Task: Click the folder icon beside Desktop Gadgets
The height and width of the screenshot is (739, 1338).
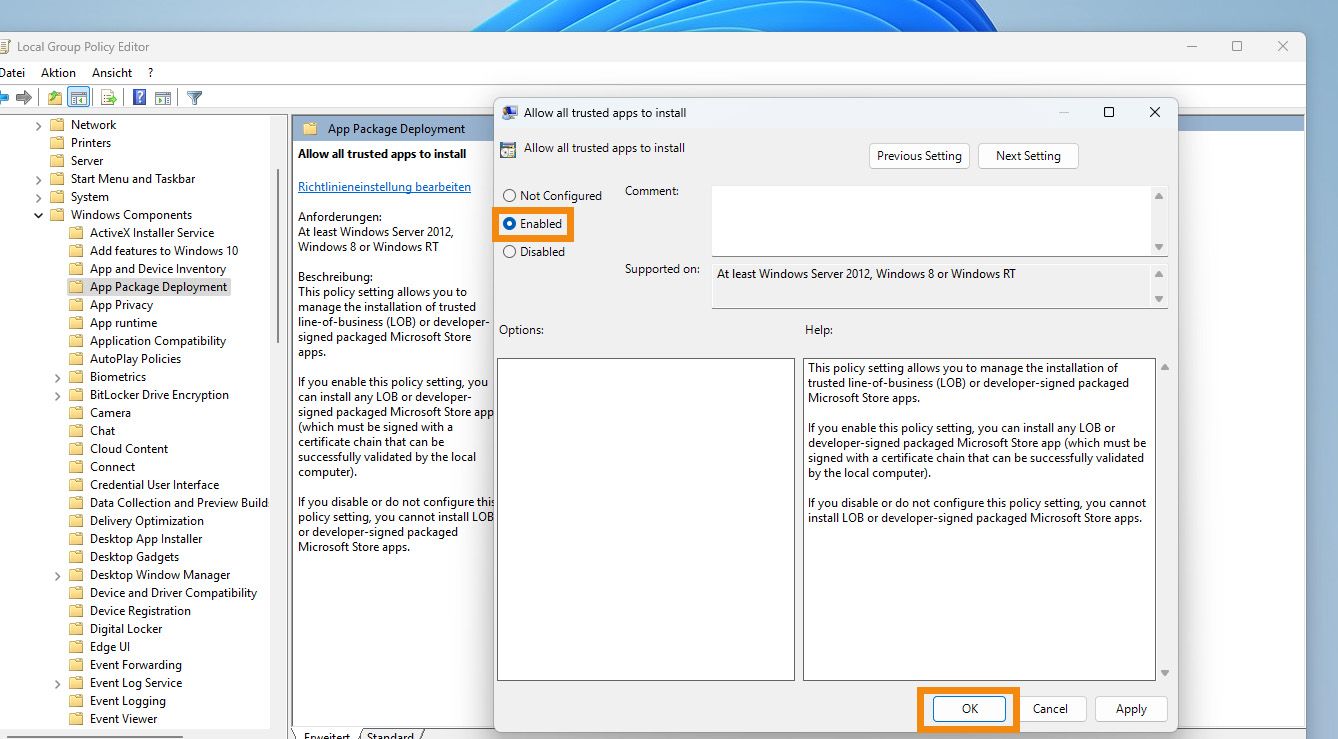Action: (x=75, y=557)
